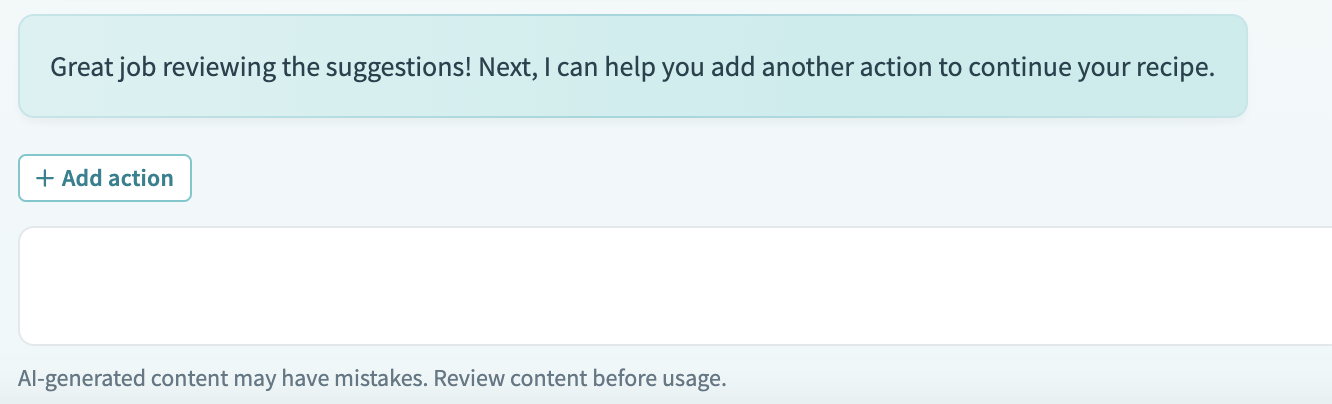Select the teal assistant message bubble
Viewport: 1332px width, 404px height.
(x=632, y=67)
